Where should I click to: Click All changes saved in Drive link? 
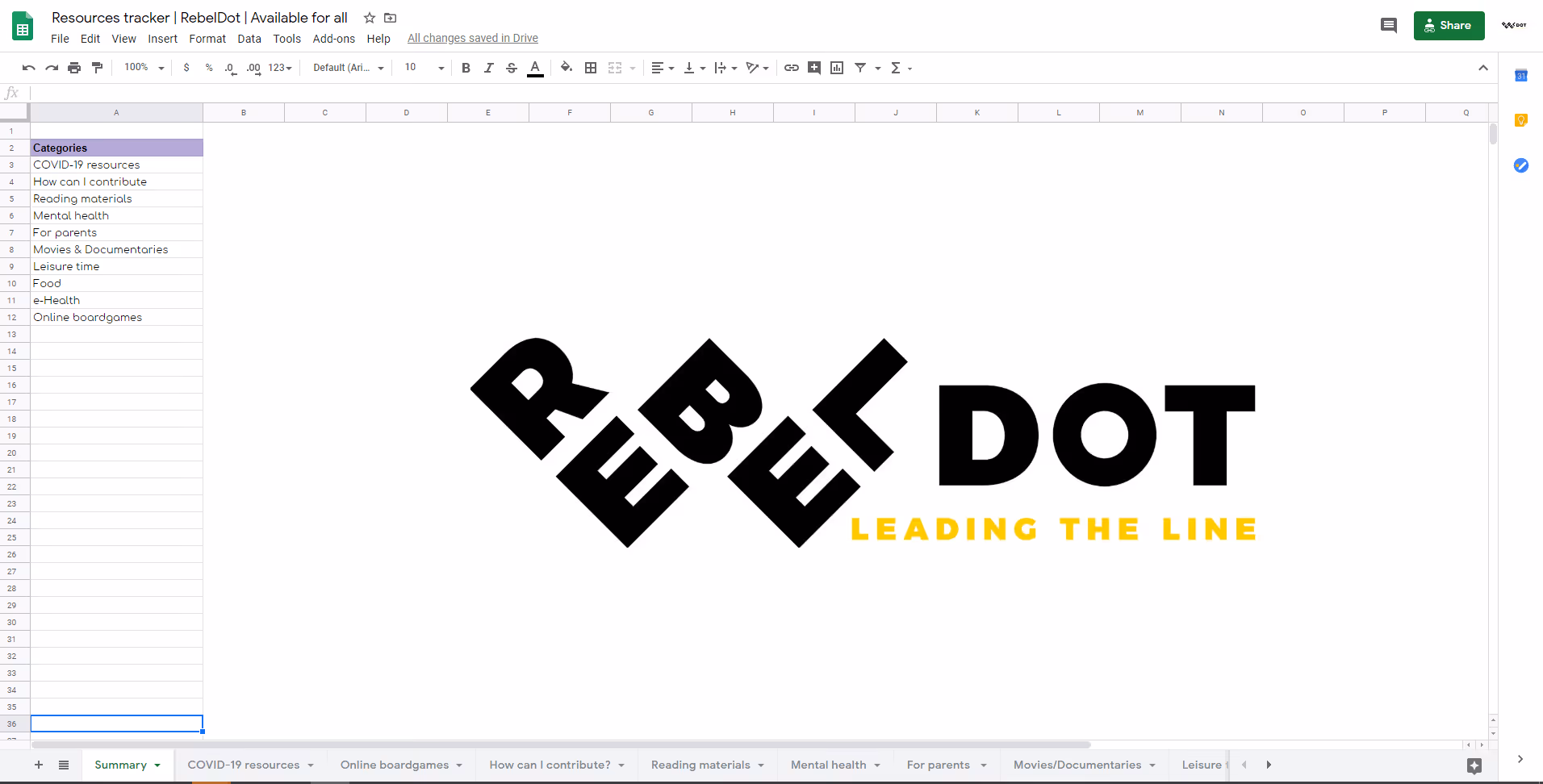(x=473, y=39)
